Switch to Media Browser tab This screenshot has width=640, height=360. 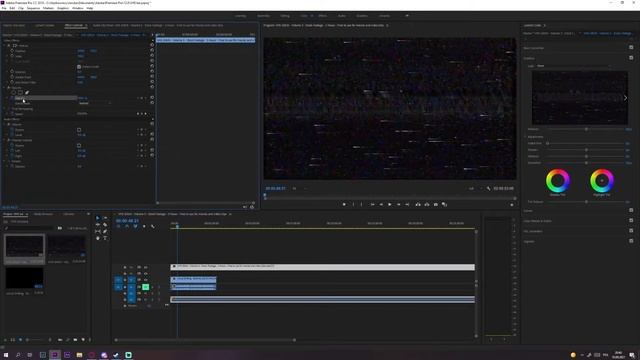point(43,214)
